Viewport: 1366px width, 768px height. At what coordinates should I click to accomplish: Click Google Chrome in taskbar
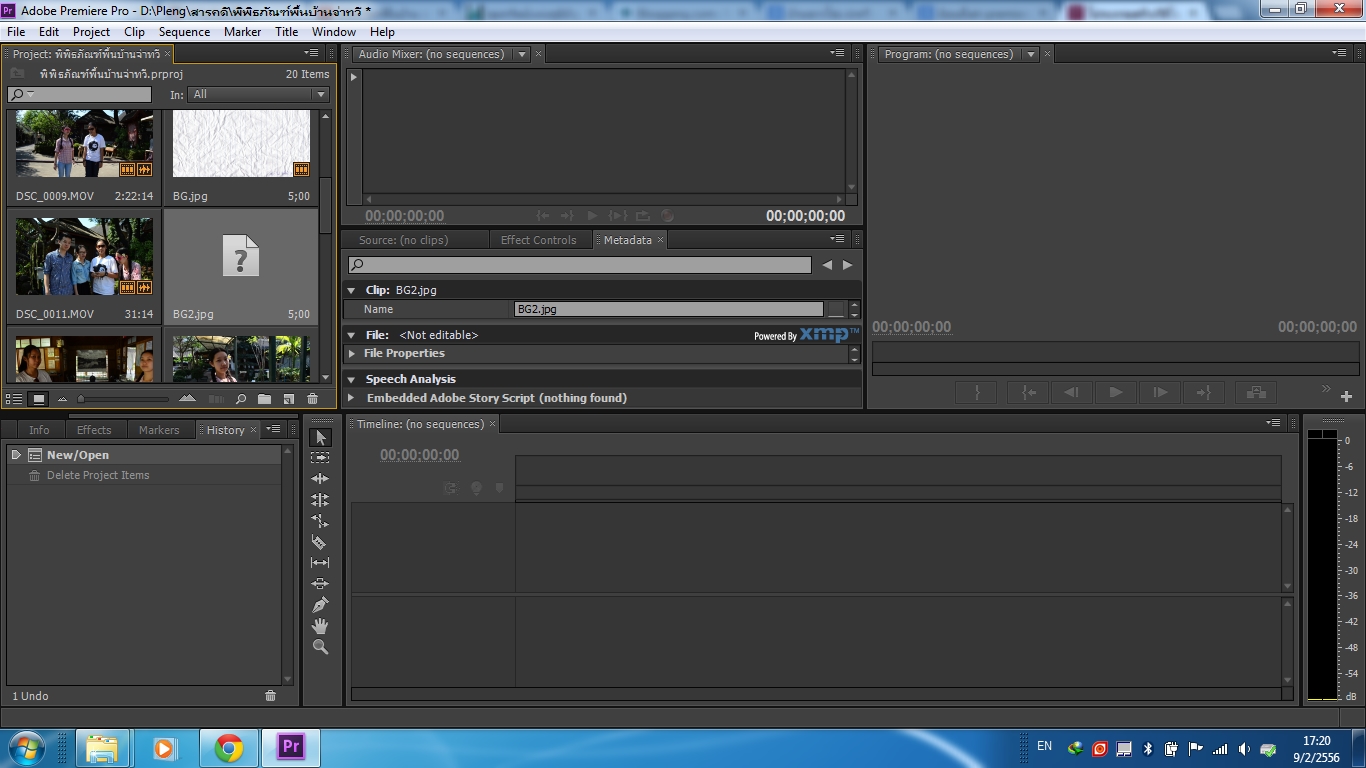coord(229,748)
